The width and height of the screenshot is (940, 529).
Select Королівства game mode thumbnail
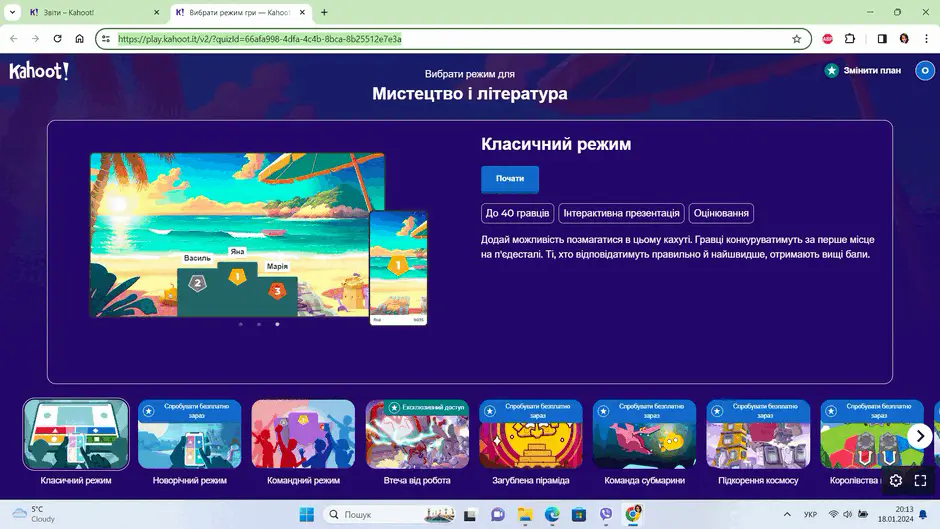(872, 434)
